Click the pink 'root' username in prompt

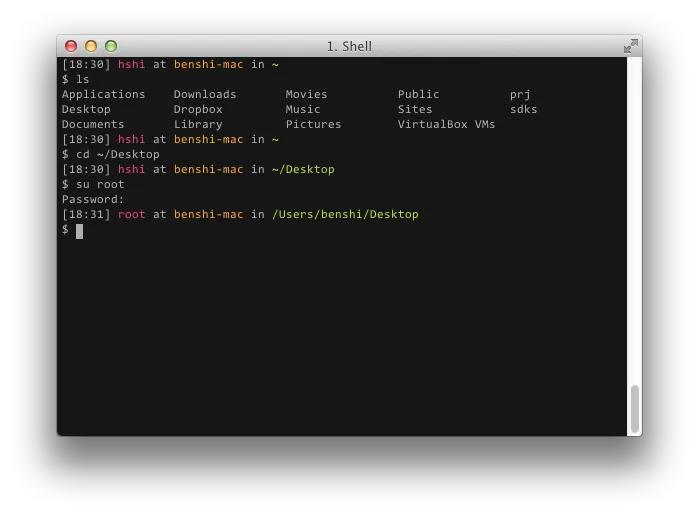[x=131, y=214]
